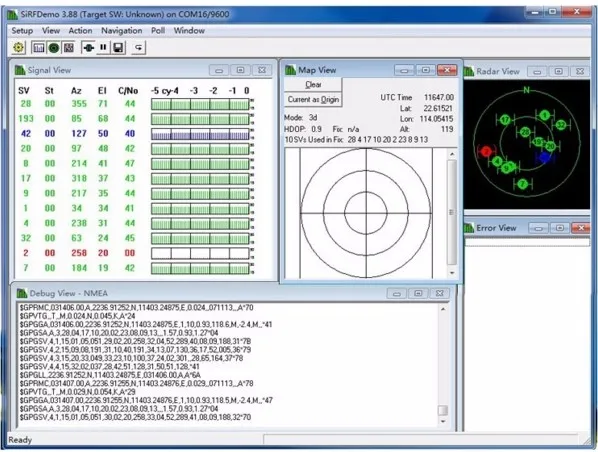
Task: Click Debug View scrollbar up arrow
Action: [443, 309]
